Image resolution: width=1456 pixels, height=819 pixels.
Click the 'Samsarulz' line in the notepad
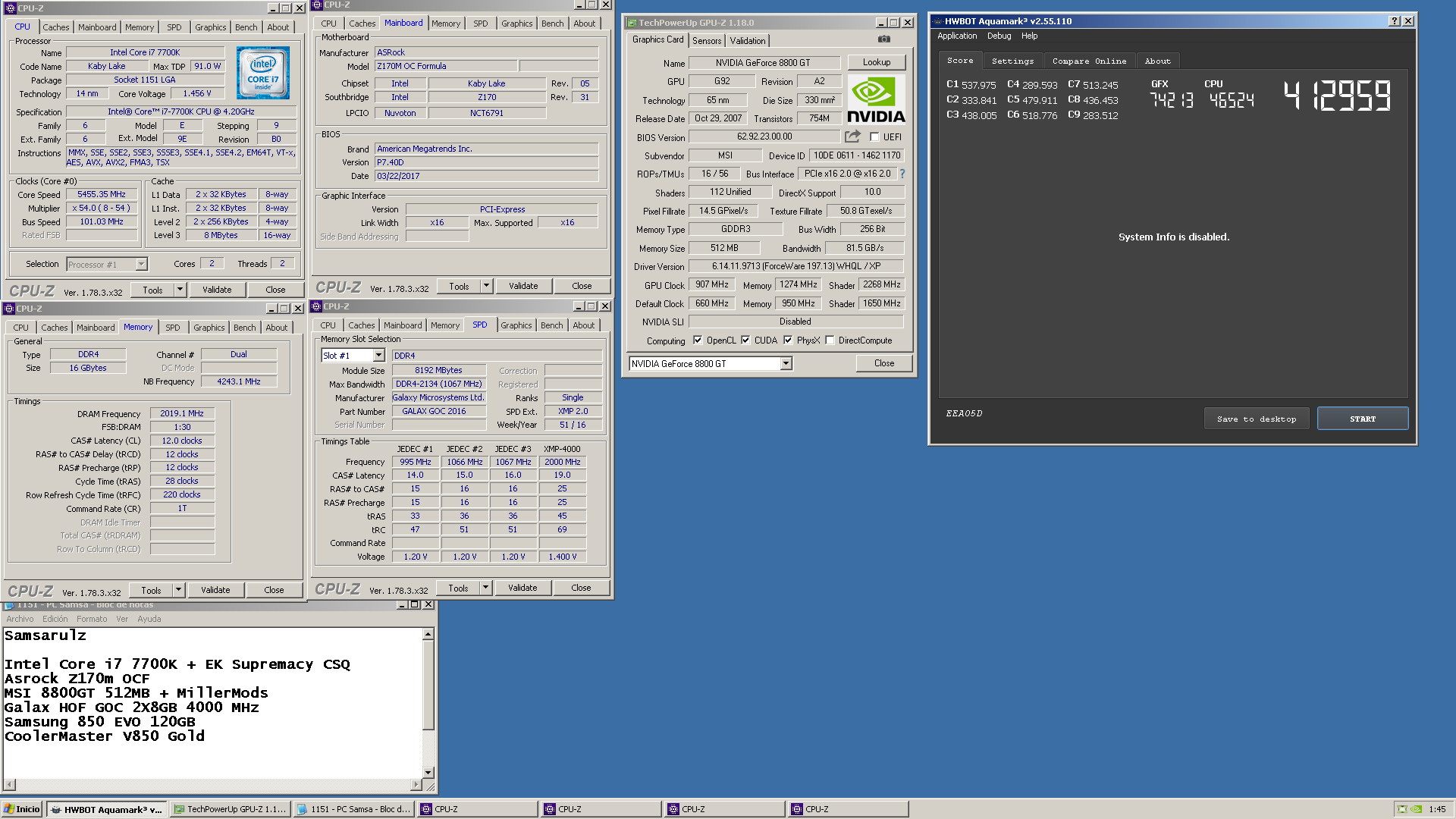(x=45, y=635)
